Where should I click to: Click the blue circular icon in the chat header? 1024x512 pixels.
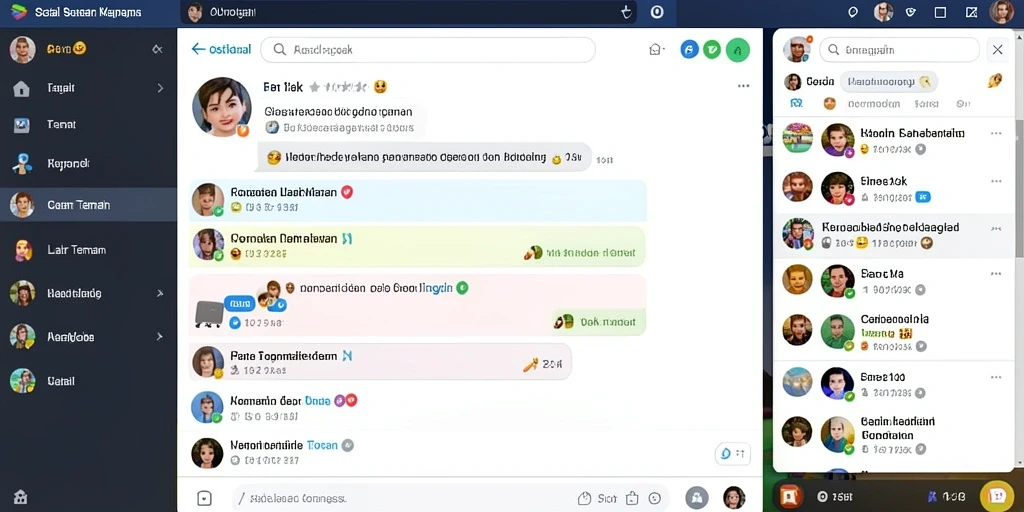click(690, 49)
